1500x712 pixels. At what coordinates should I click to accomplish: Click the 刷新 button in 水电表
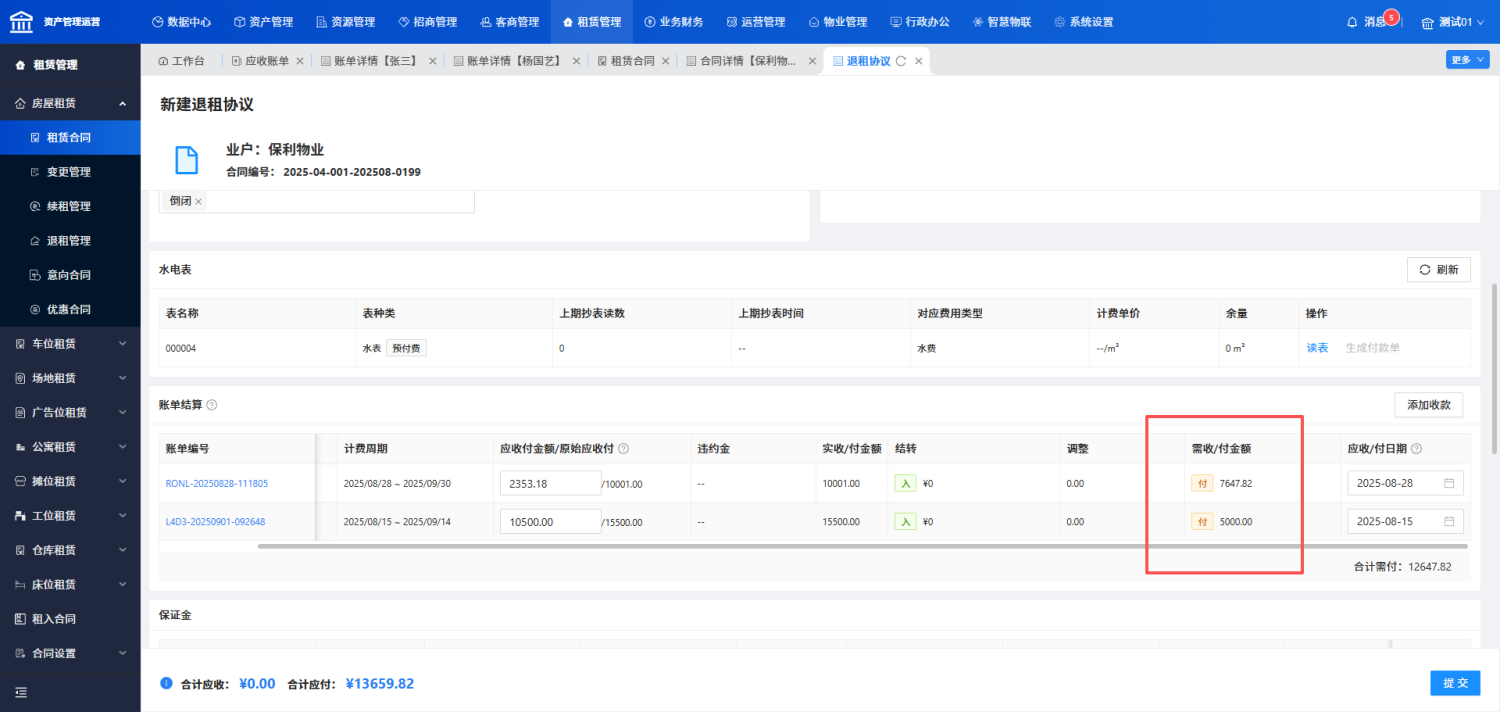[1438, 270]
